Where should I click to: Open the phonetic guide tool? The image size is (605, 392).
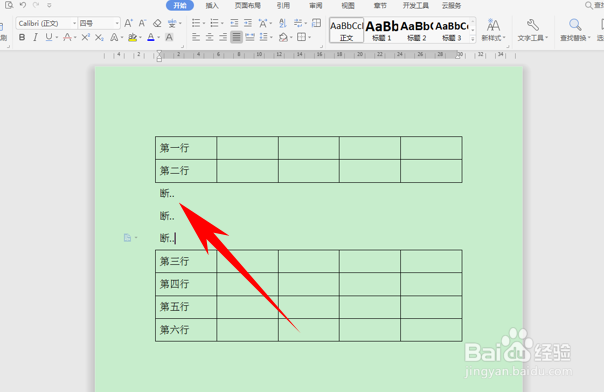172,23
